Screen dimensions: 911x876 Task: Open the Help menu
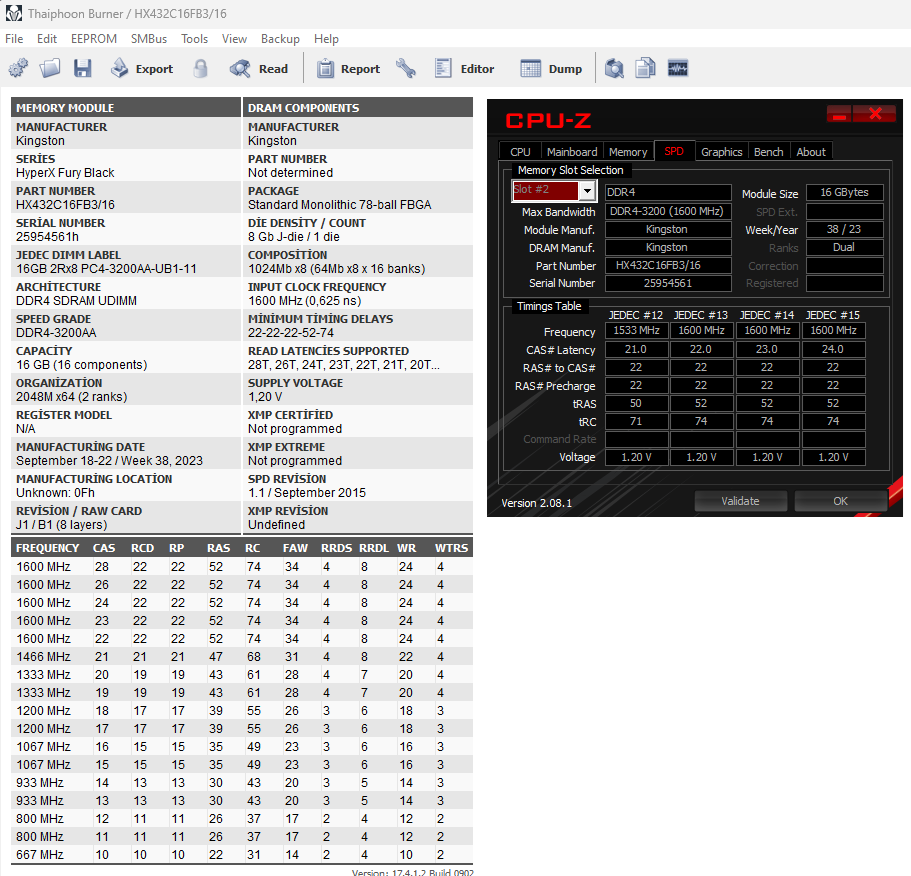(x=326, y=39)
